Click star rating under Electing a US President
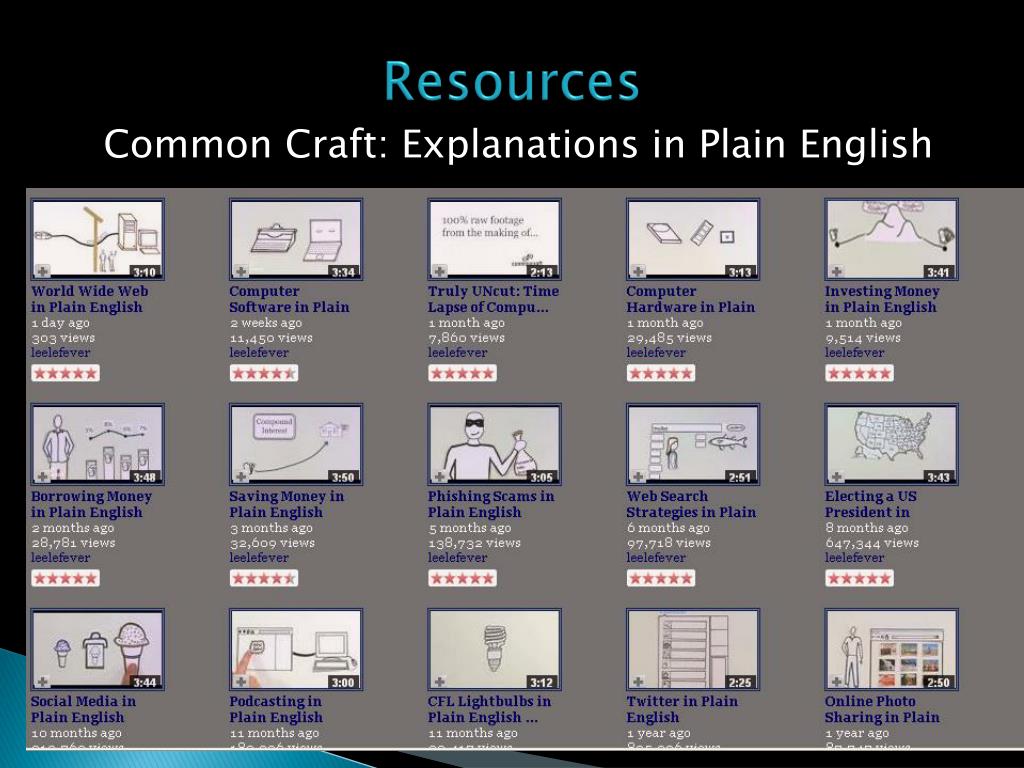The height and width of the screenshot is (768, 1024). [859, 578]
